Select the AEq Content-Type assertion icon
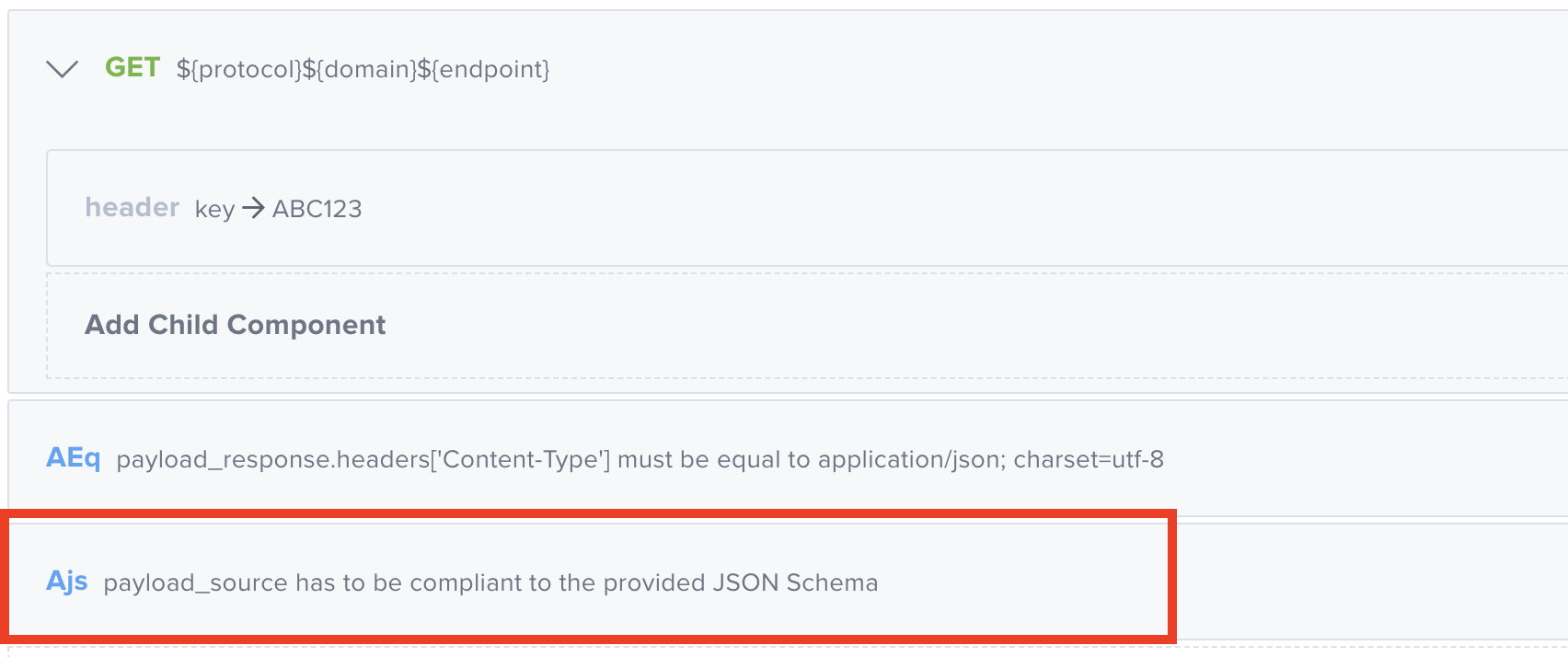This screenshot has height=657, width=1568. click(x=73, y=458)
